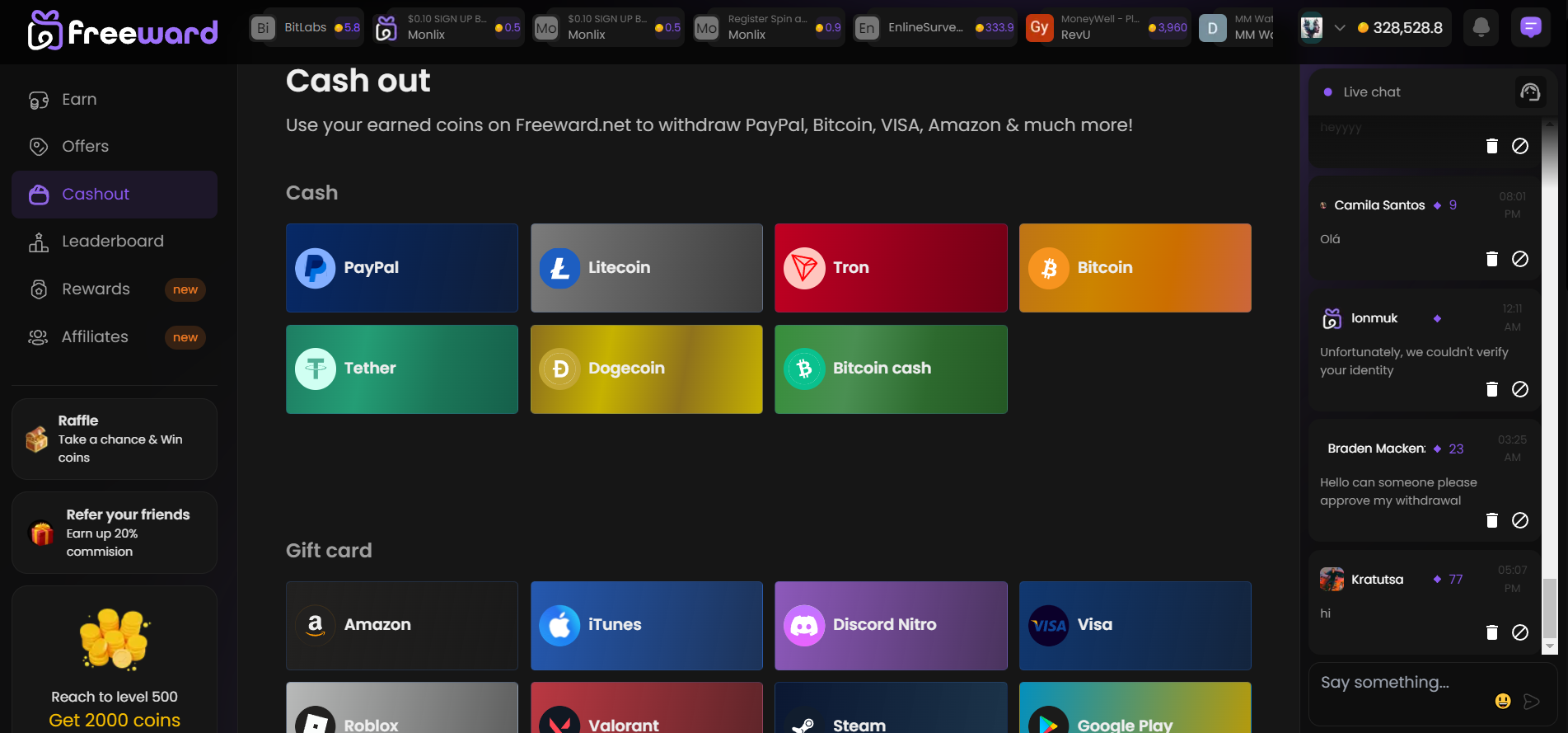
Task: Delete Kratutsa's hi message
Action: [x=1491, y=632]
